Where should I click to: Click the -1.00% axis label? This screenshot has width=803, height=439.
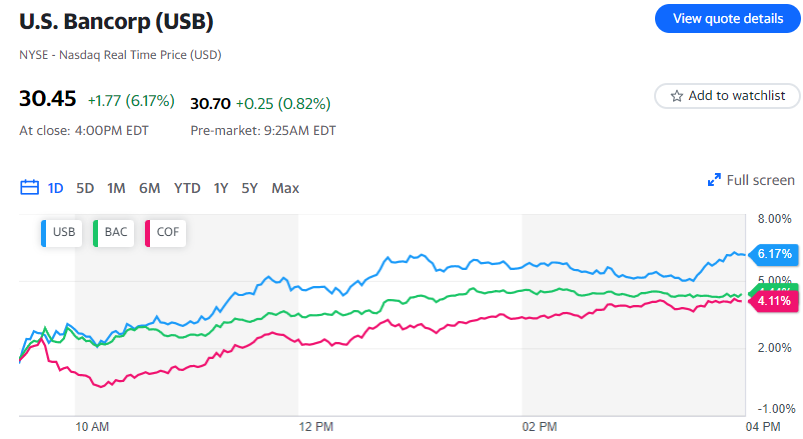(x=776, y=409)
